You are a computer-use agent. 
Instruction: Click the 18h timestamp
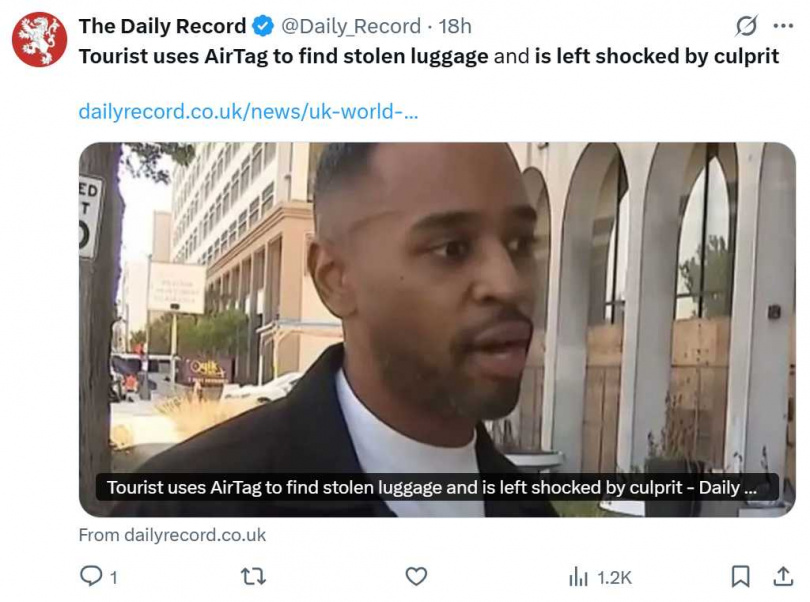455,26
